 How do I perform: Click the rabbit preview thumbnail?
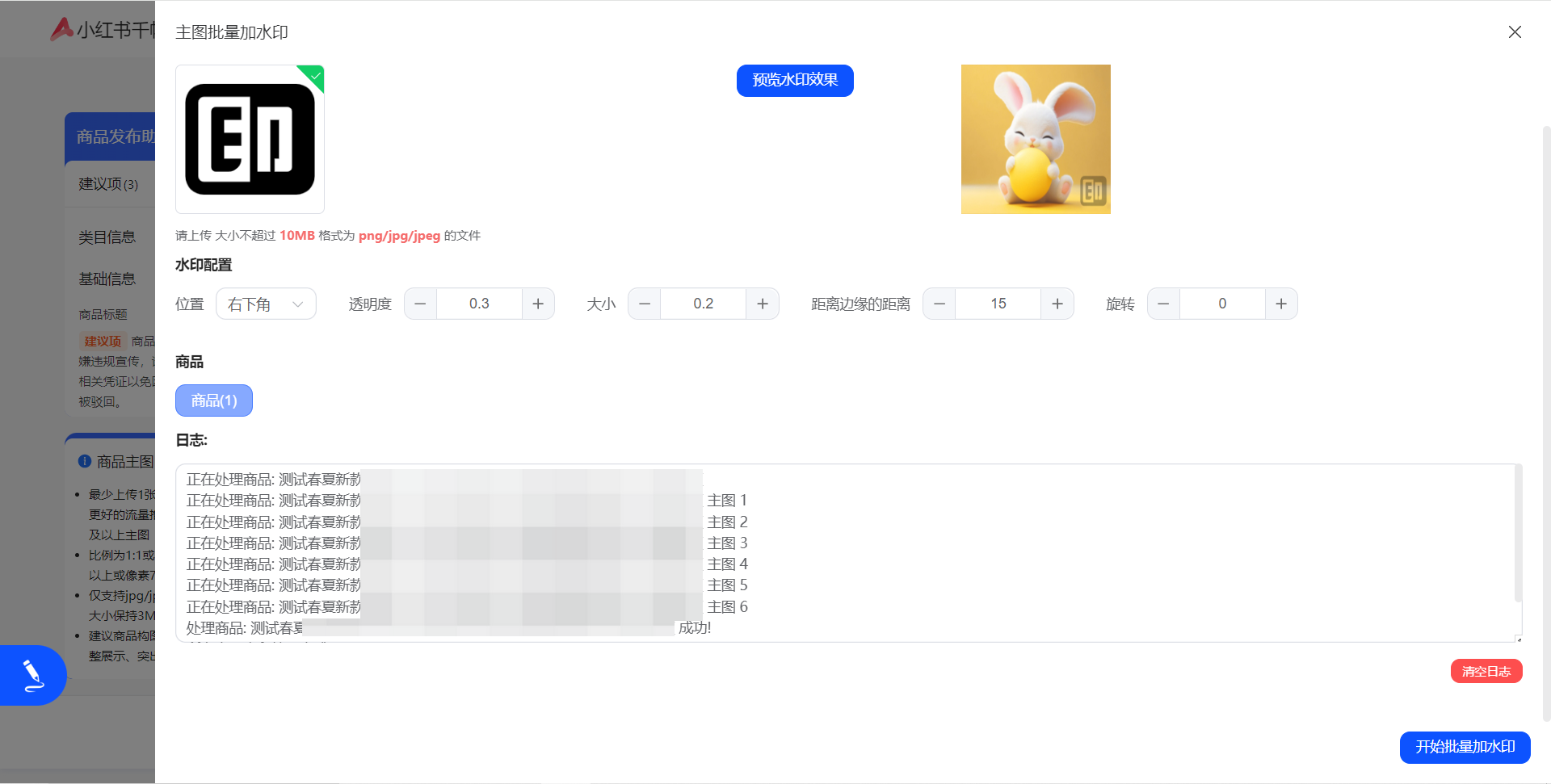pyautogui.click(x=1036, y=139)
